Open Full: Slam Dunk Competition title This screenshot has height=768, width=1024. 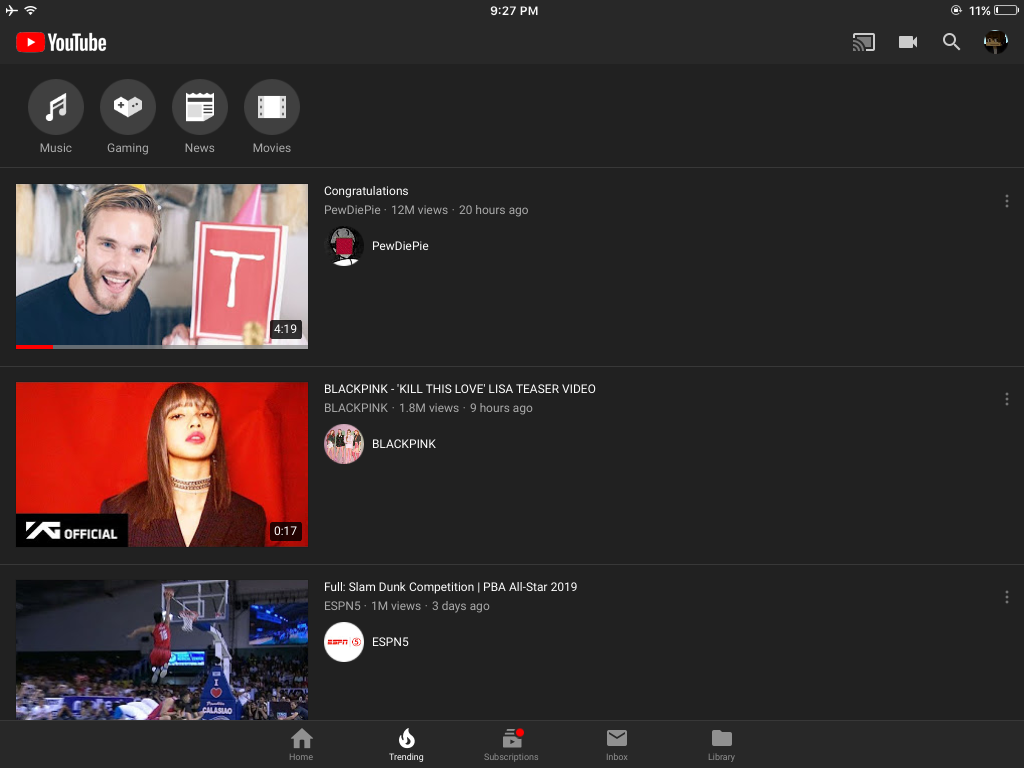pos(451,586)
